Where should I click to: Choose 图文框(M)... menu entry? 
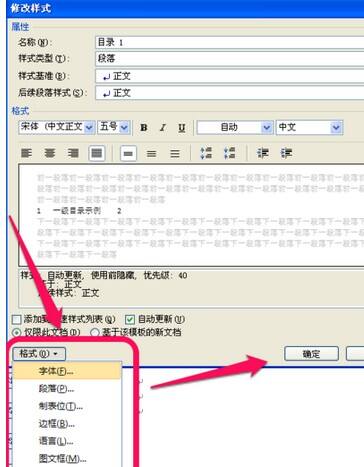67,459
